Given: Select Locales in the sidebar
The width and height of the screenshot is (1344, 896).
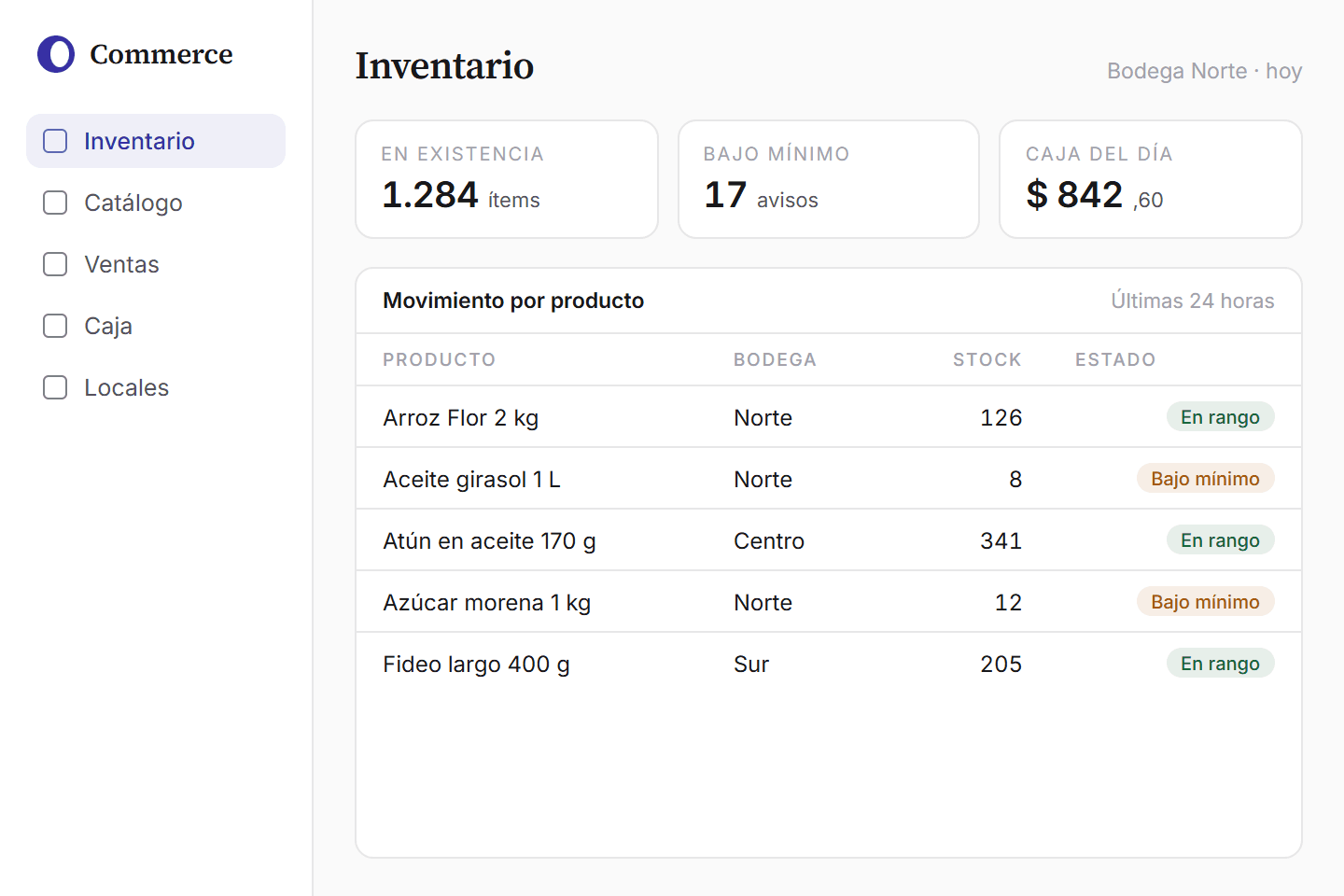Looking at the screenshot, I should (156, 387).
